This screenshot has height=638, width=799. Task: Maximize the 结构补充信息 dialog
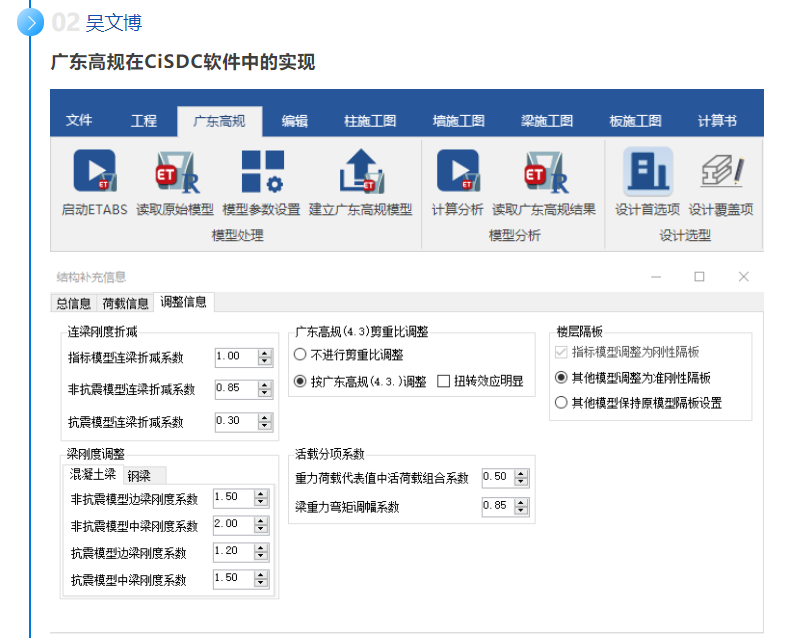[700, 277]
